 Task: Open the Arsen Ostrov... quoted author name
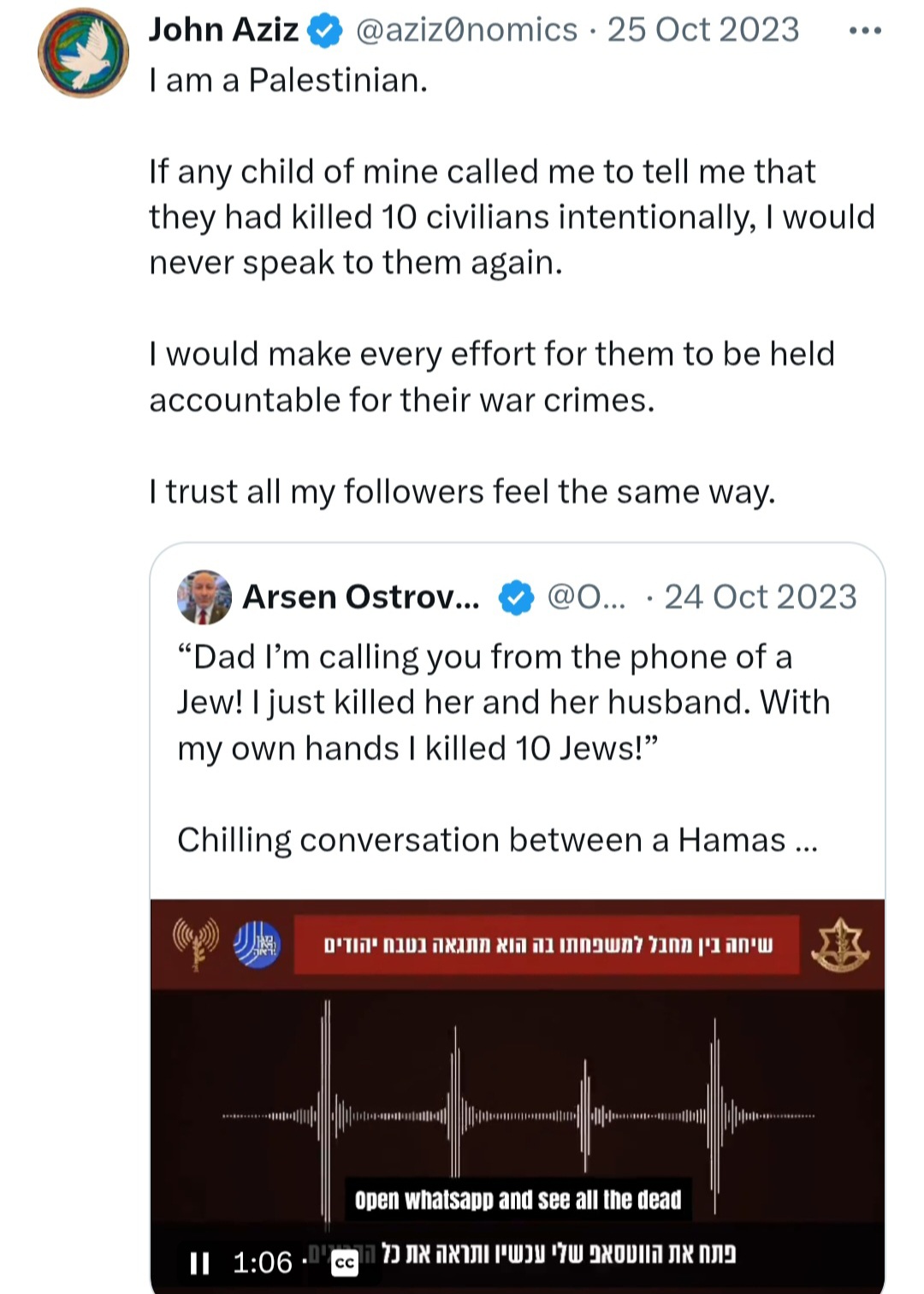pos(361,597)
